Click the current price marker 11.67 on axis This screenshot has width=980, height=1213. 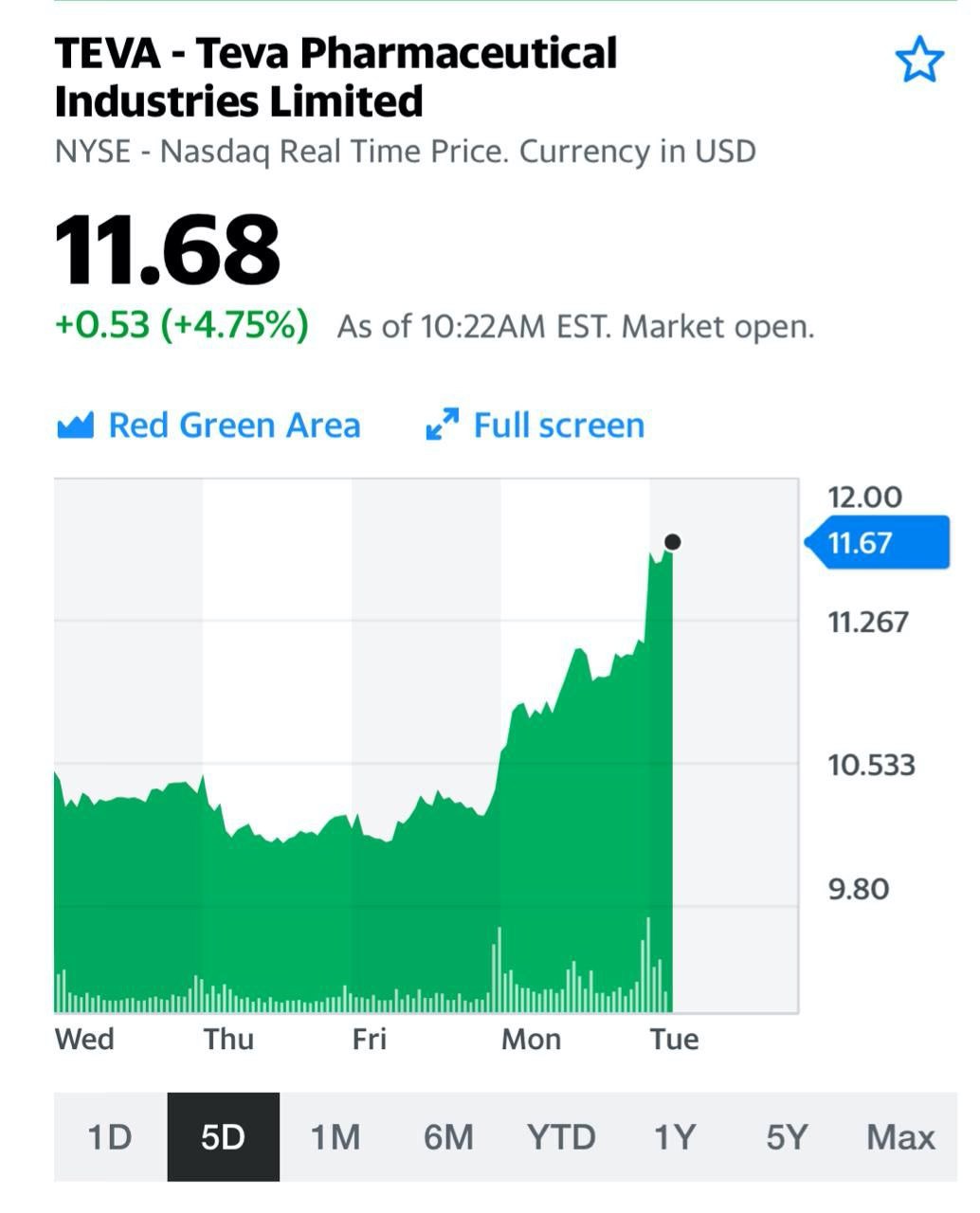coord(877,543)
